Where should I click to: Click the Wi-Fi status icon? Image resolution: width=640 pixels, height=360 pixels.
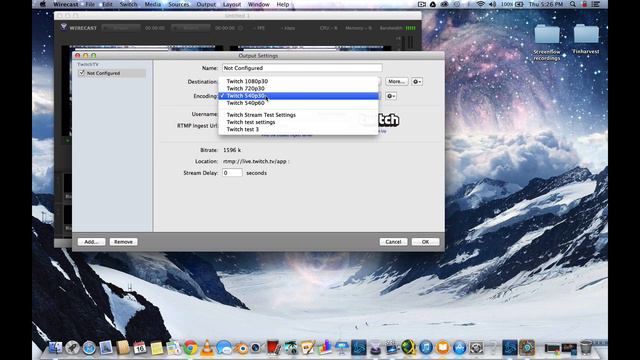pos(481,4)
